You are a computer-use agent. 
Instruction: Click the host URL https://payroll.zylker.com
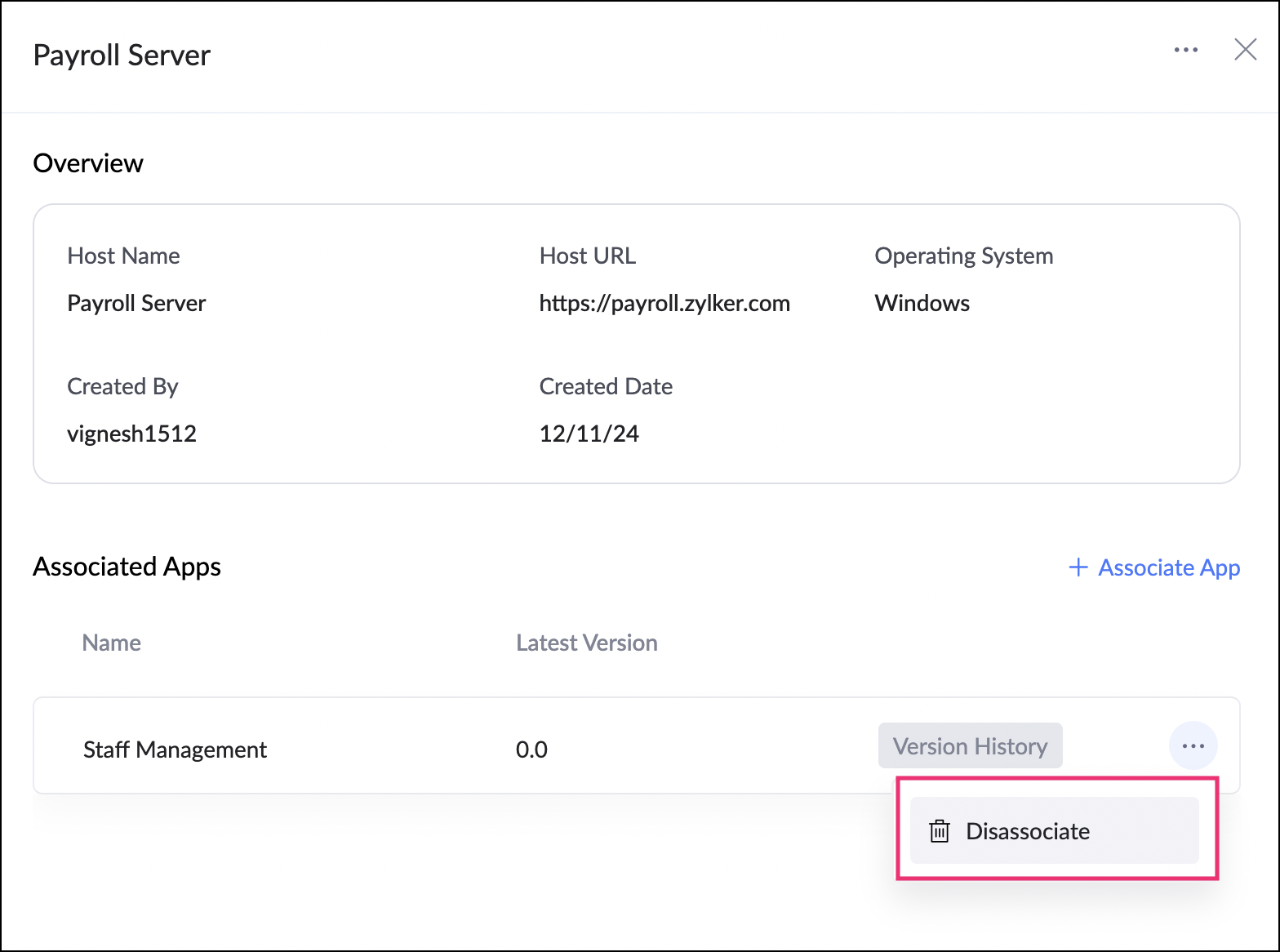coord(664,304)
